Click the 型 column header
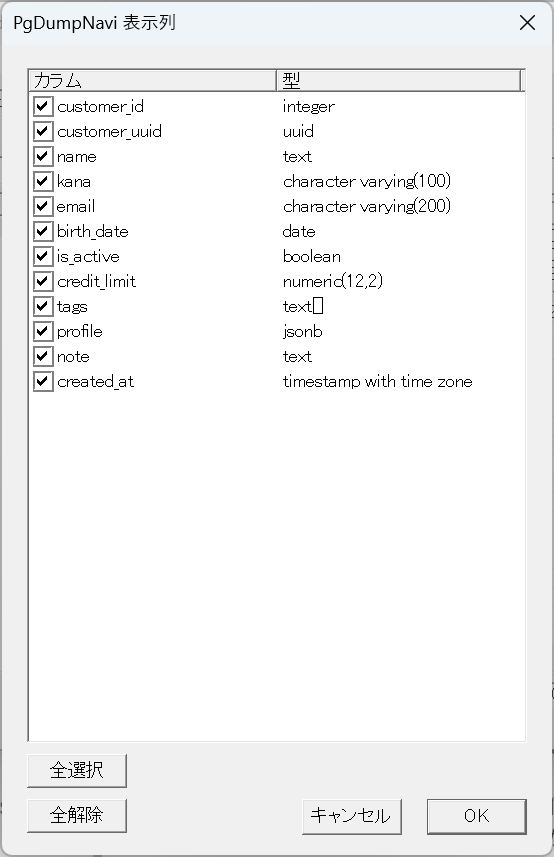Viewport: 554px width, 857px height. point(399,80)
